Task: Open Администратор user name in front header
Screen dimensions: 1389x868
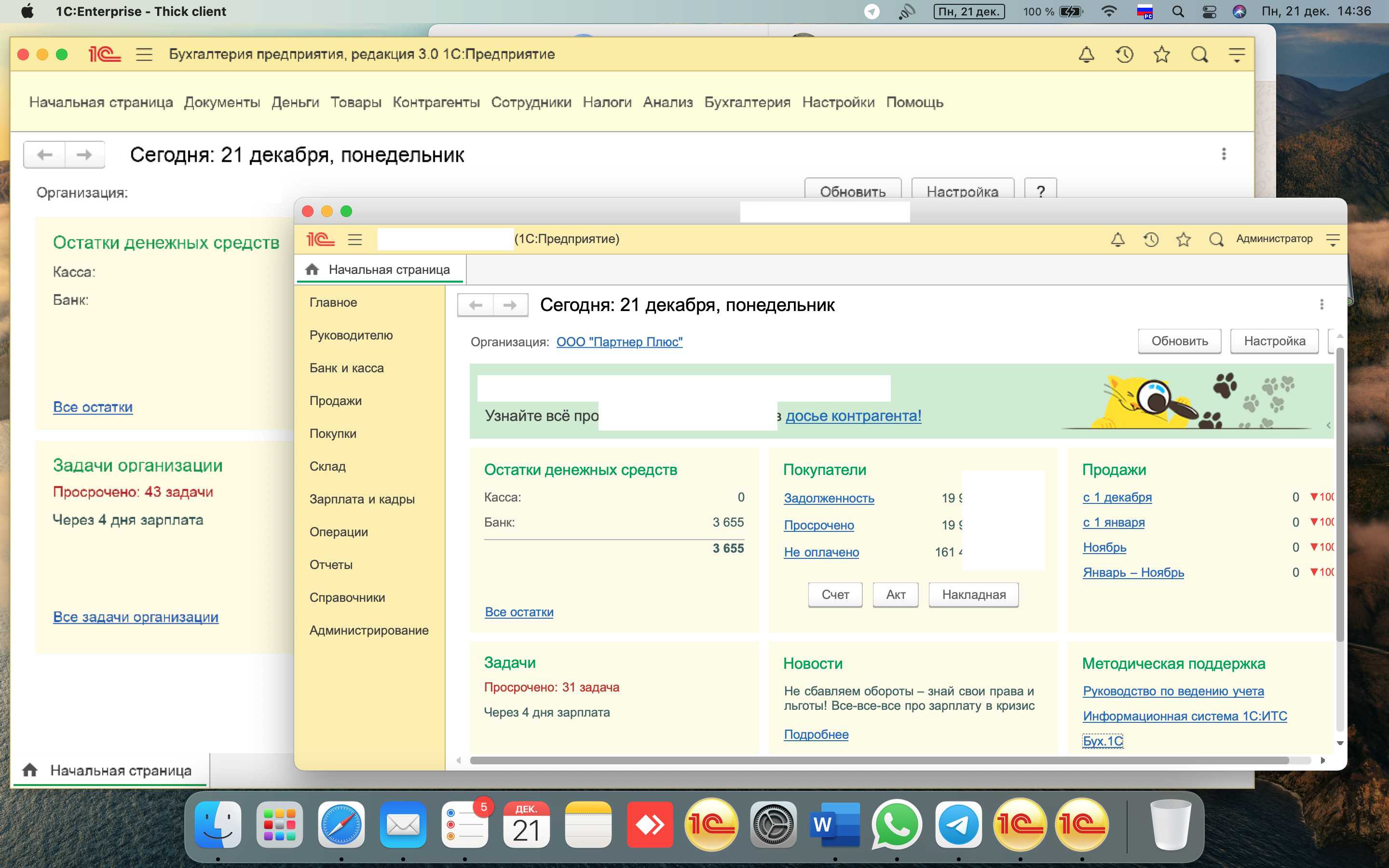Action: pos(1274,239)
